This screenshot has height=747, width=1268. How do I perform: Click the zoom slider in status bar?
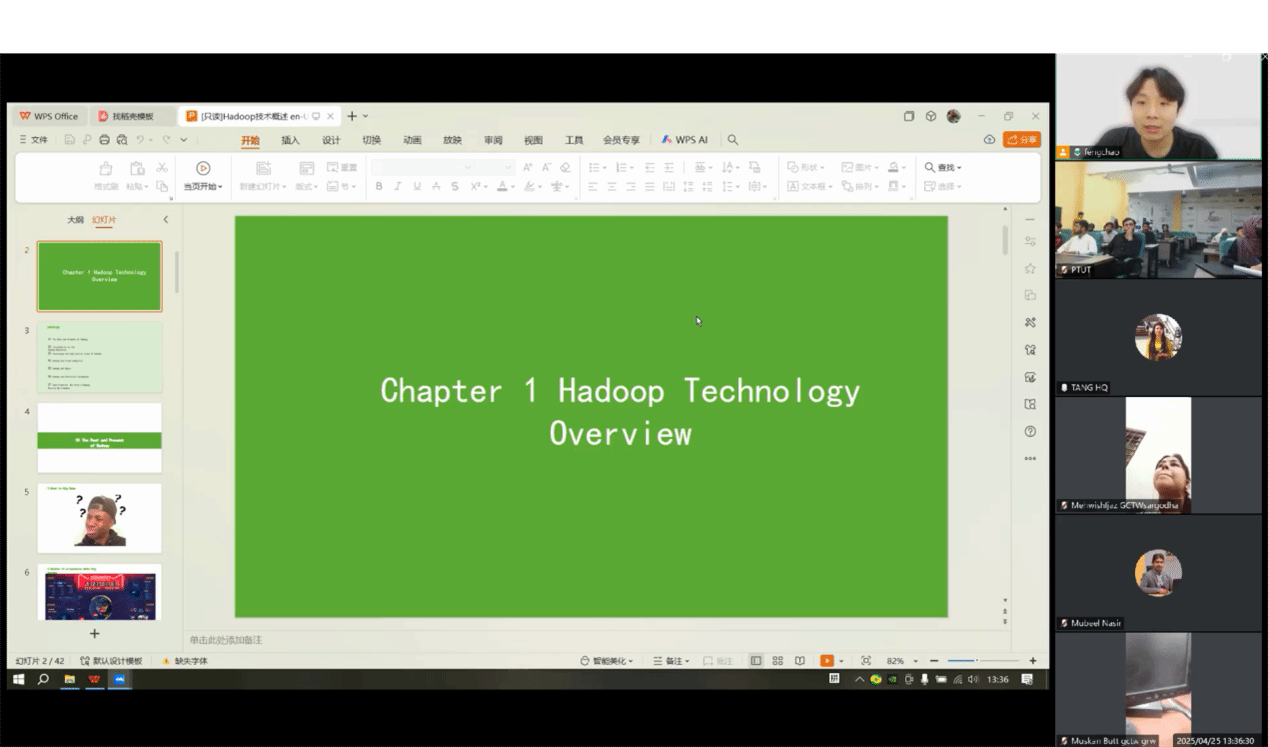(976, 661)
